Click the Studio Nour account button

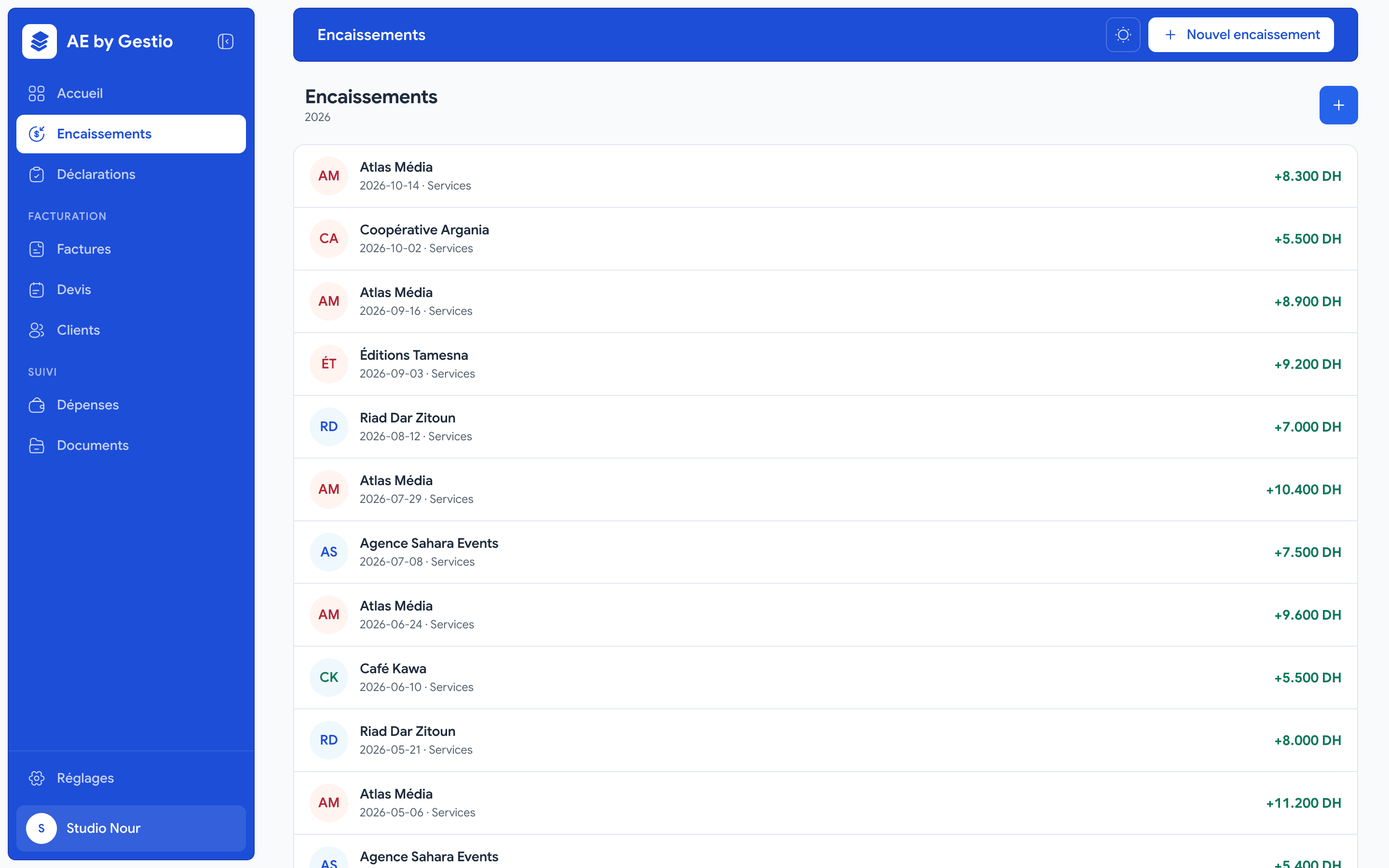(x=131, y=828)
